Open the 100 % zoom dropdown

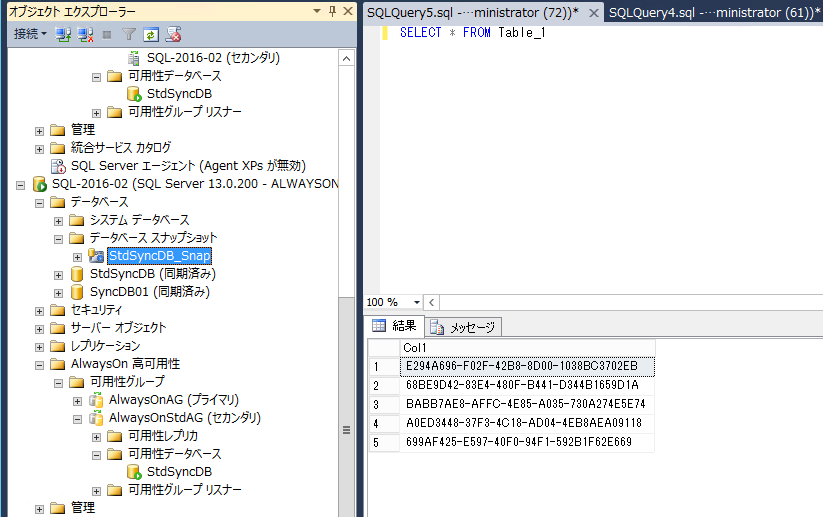click(417, 302)
